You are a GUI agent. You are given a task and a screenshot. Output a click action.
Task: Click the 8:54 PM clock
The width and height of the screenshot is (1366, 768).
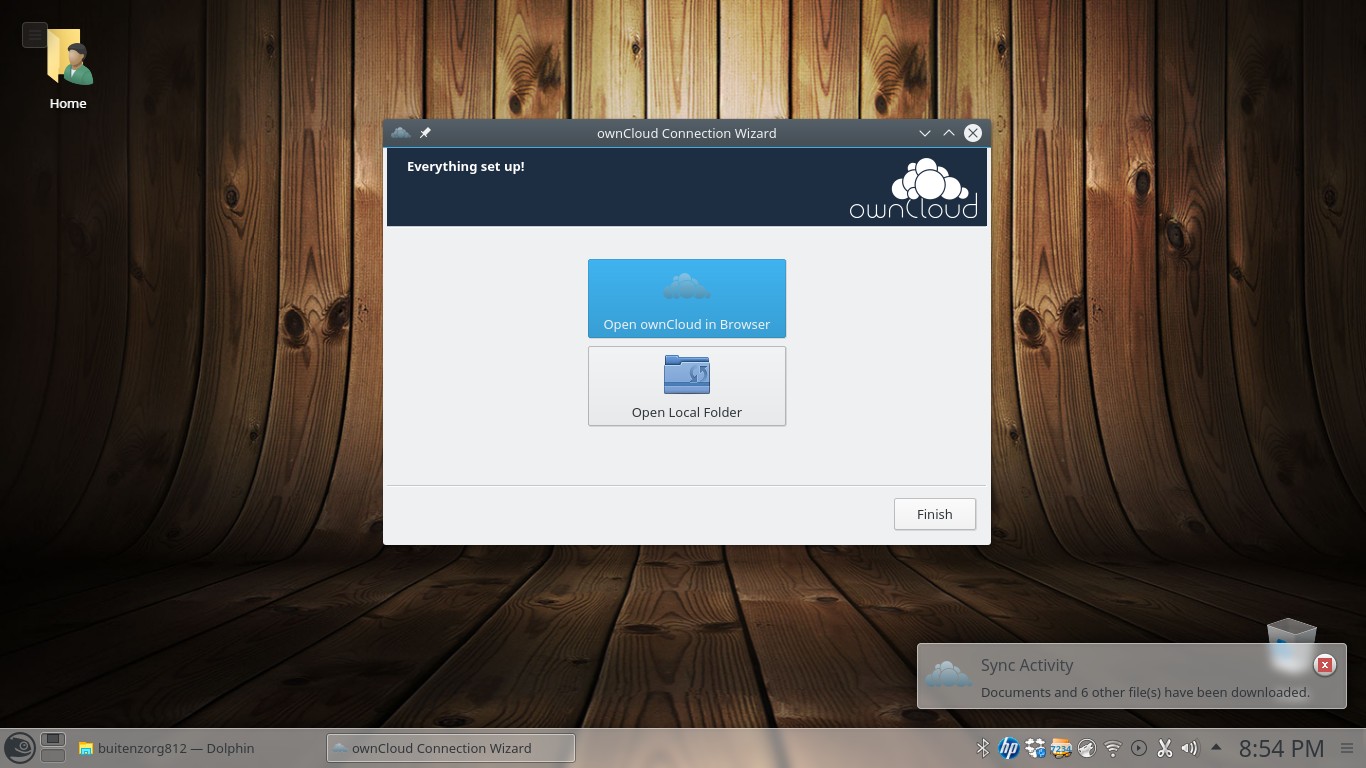[x=1281, y=748]
